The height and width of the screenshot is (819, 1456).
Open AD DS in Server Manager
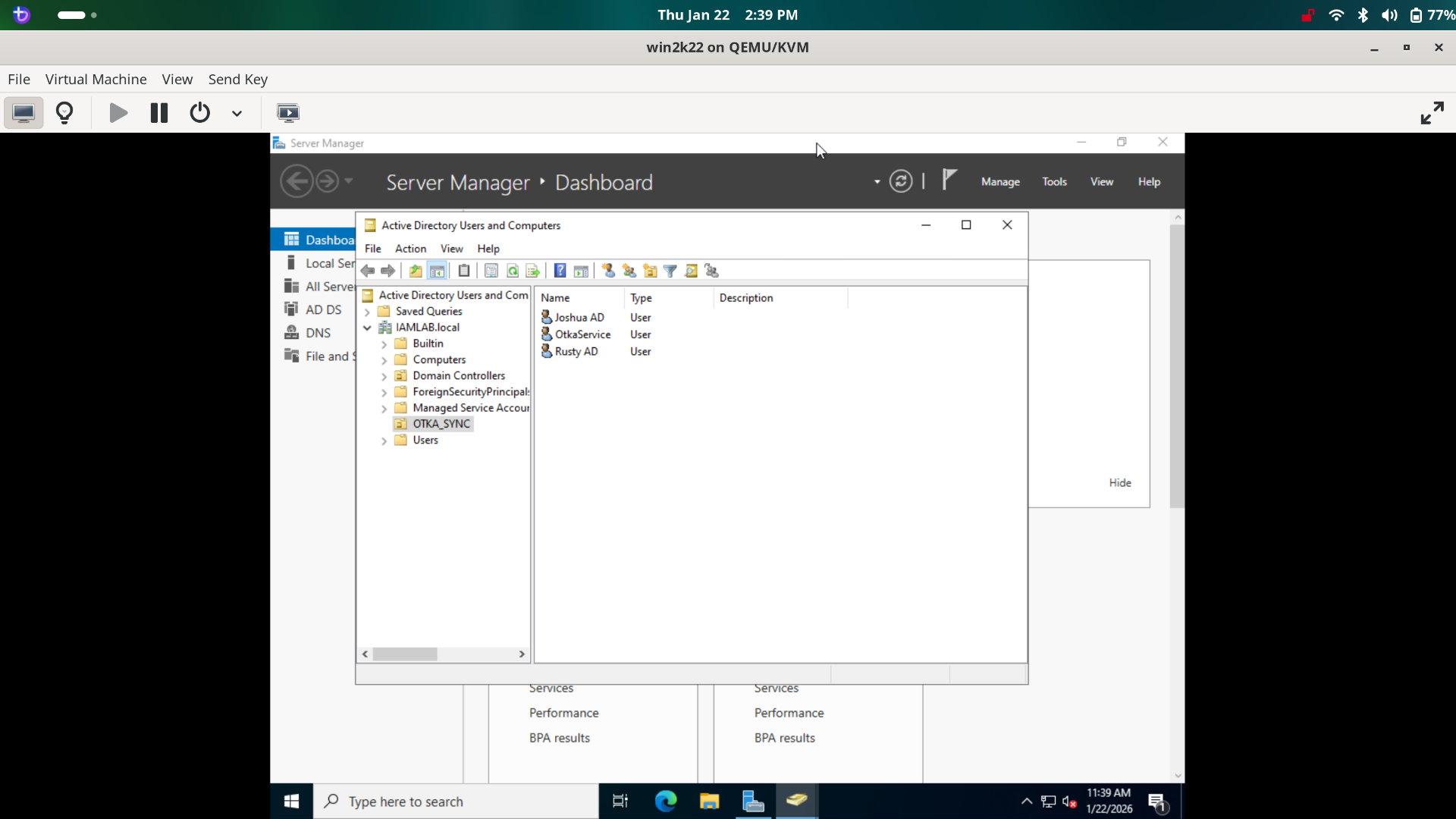[322, 309]
